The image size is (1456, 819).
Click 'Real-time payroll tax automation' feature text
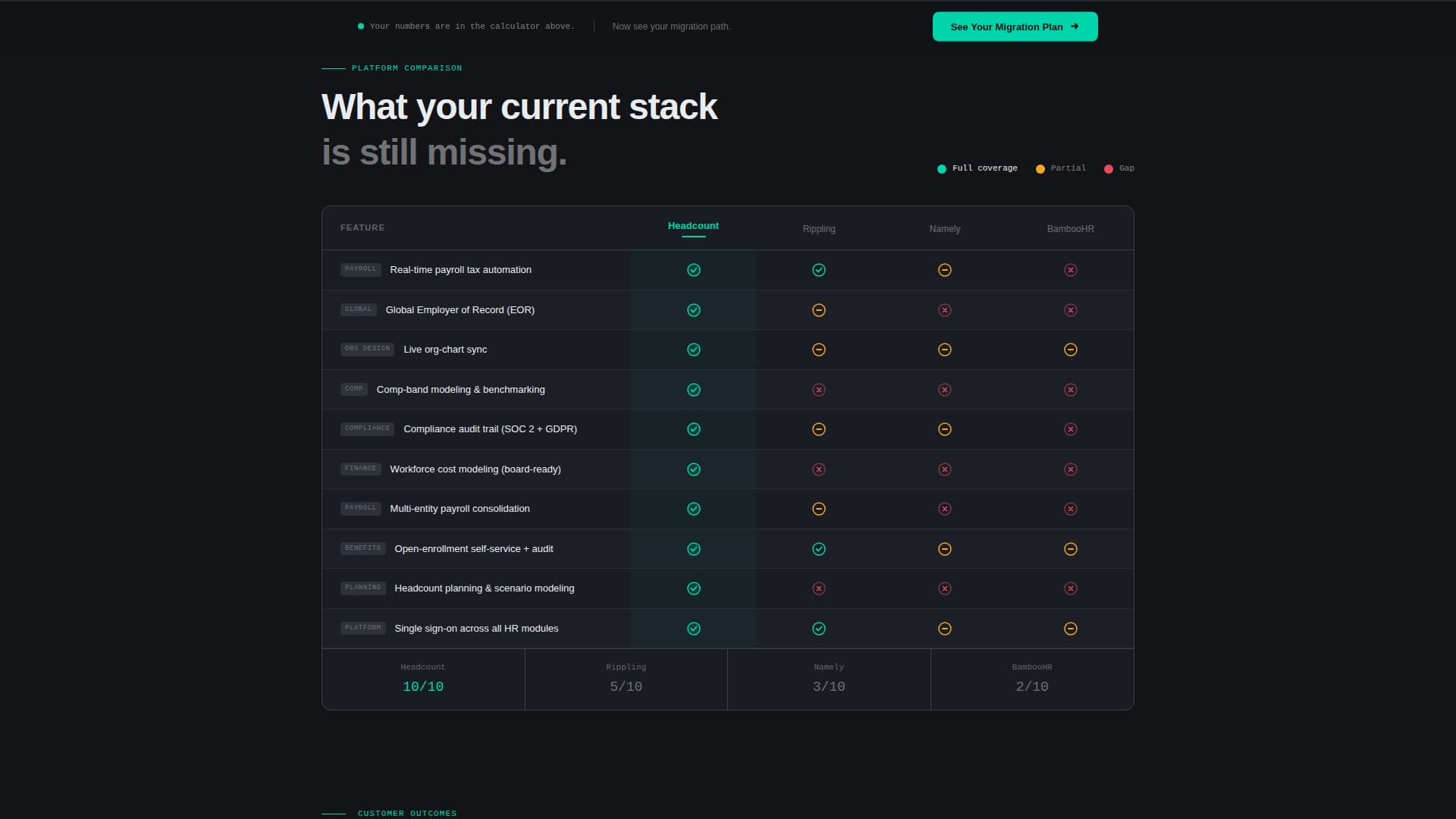click(x=460, y=270)
